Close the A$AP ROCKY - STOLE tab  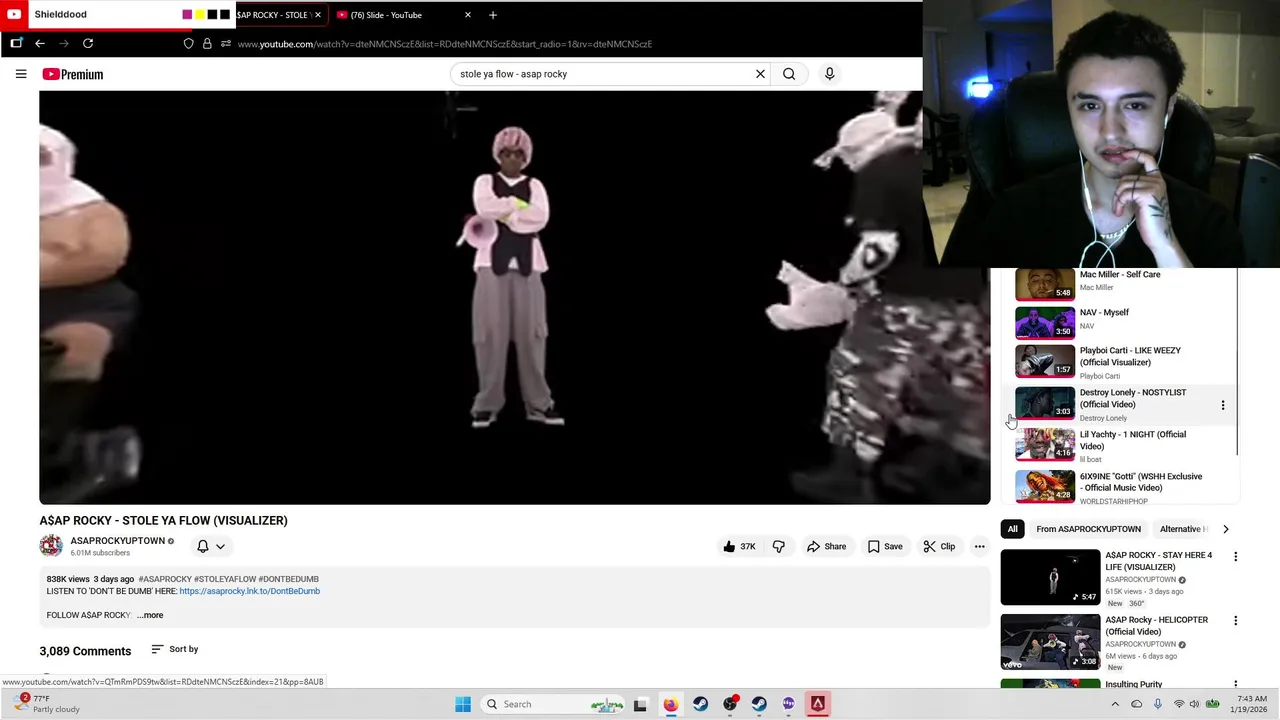coord(318,15)
